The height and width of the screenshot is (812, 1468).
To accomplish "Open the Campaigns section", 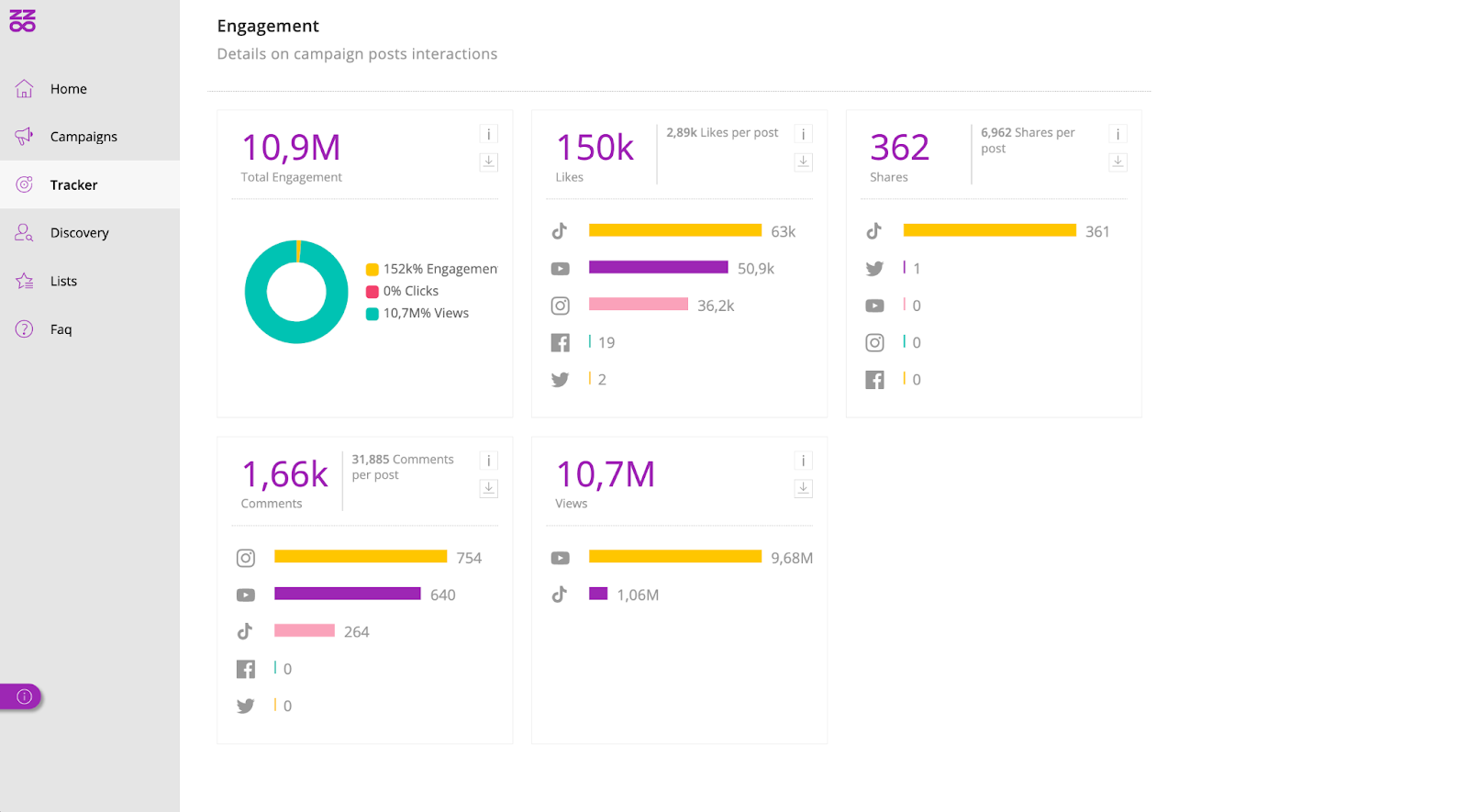I will pyautogui.click(x=83, y=137).
